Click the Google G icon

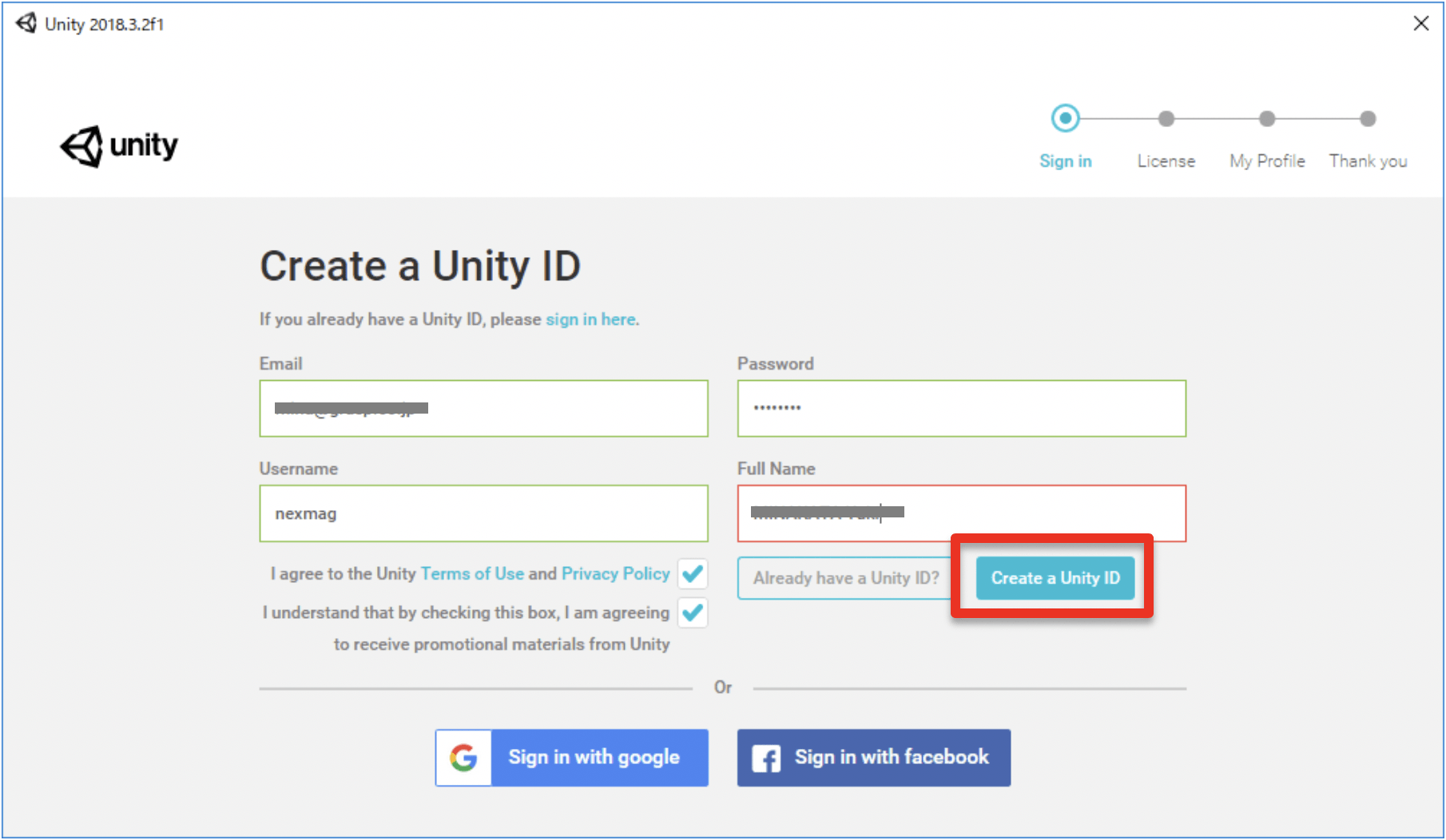tap(463, 757)
